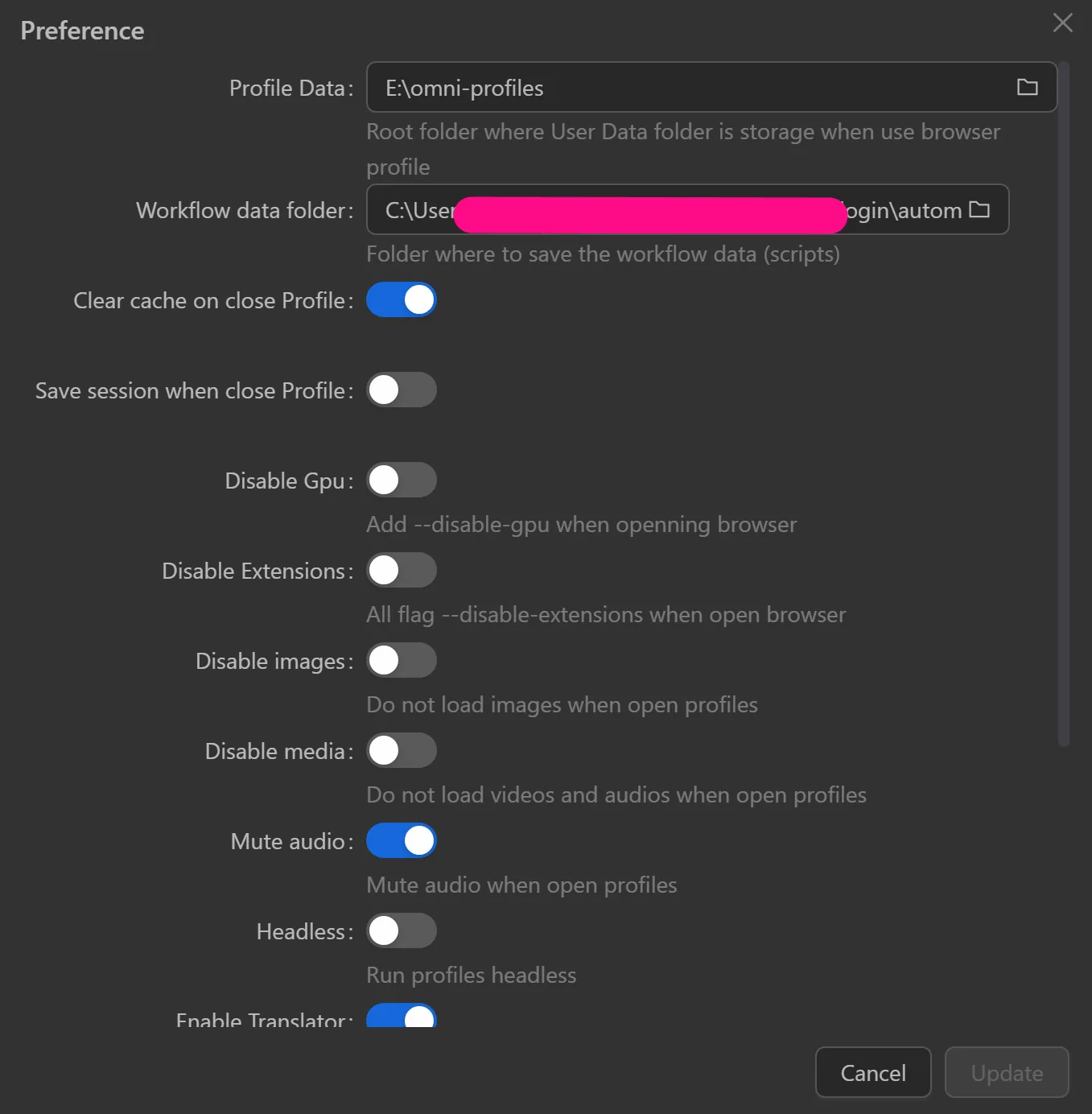Screen dimensions: 1092x1114
Task: Disable the Clear cache on close Profile toggle
Action: [402, 299]
